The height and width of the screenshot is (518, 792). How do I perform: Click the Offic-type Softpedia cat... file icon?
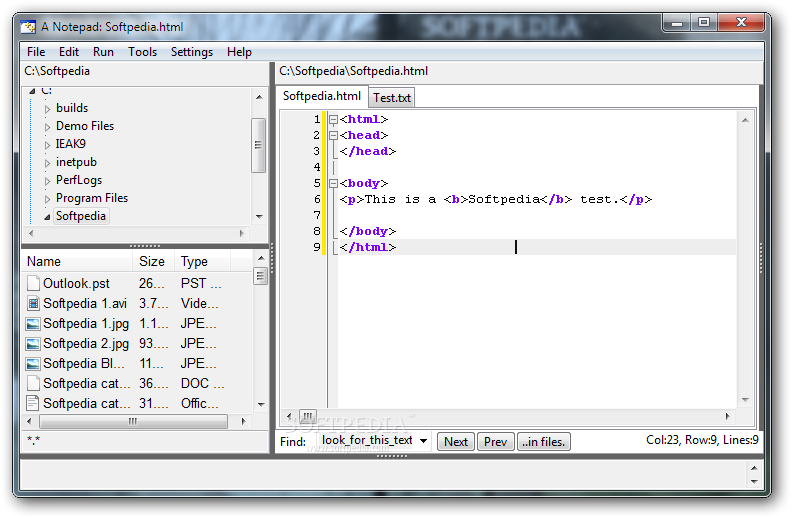[x=33, y=403]
